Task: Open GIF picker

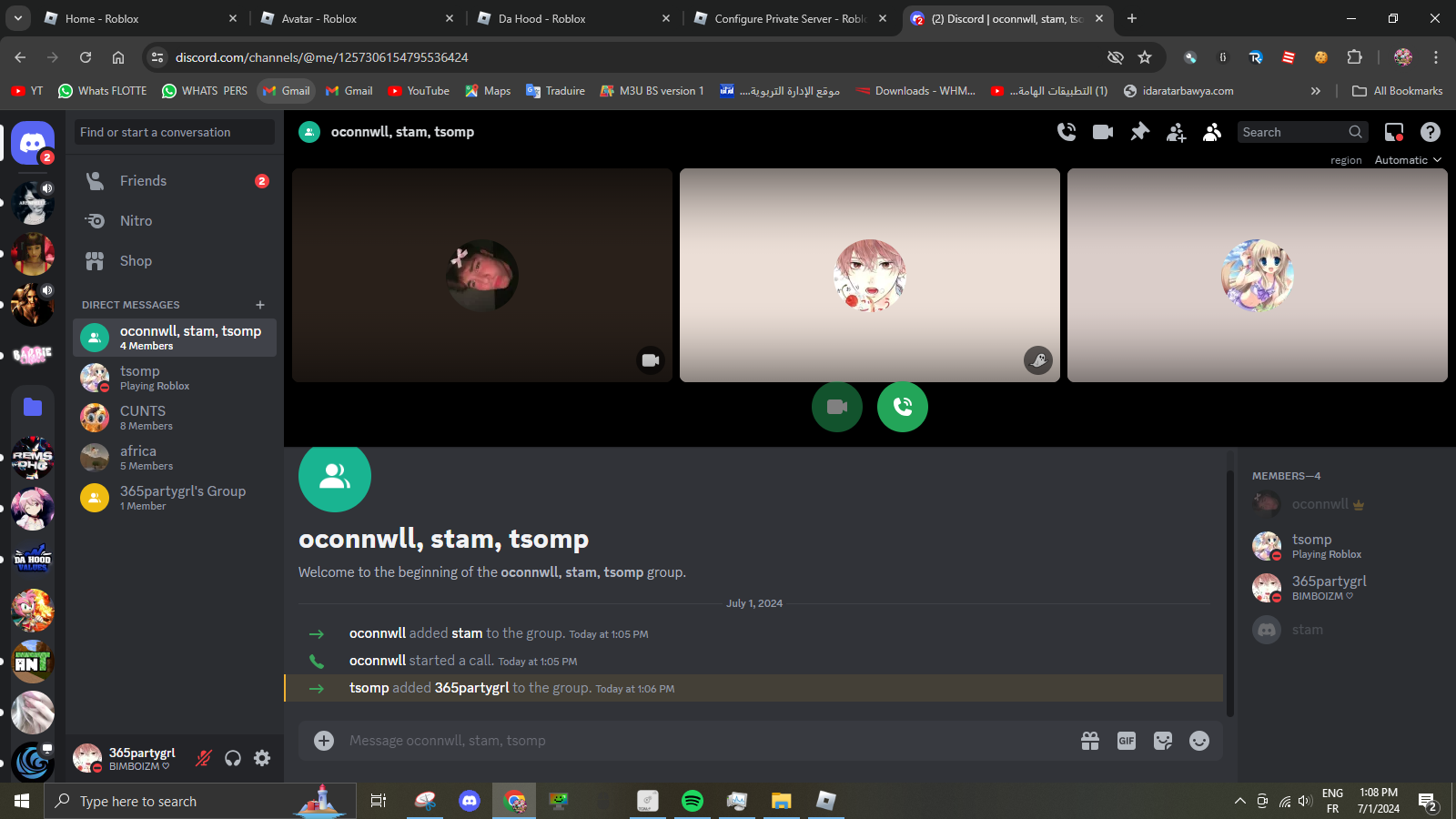Action: click(x=1127, y=741)
